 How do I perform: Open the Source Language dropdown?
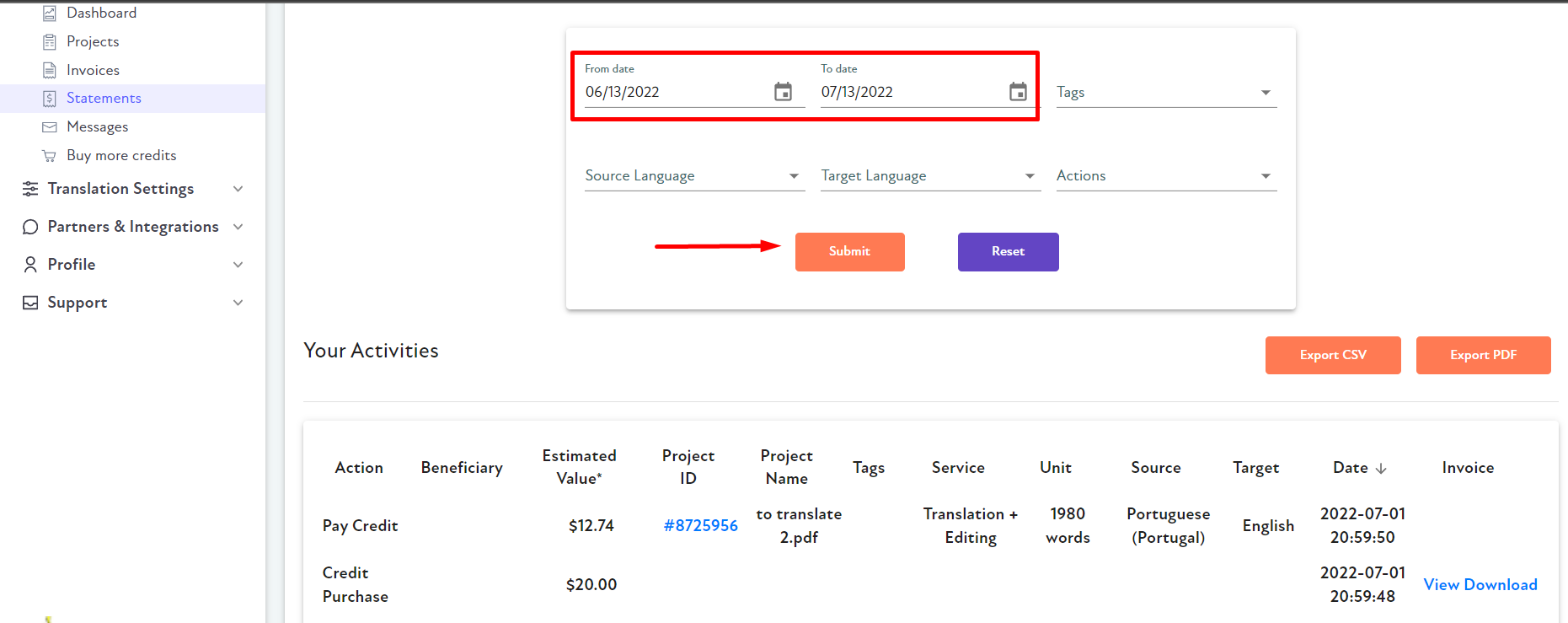(693, 176)
